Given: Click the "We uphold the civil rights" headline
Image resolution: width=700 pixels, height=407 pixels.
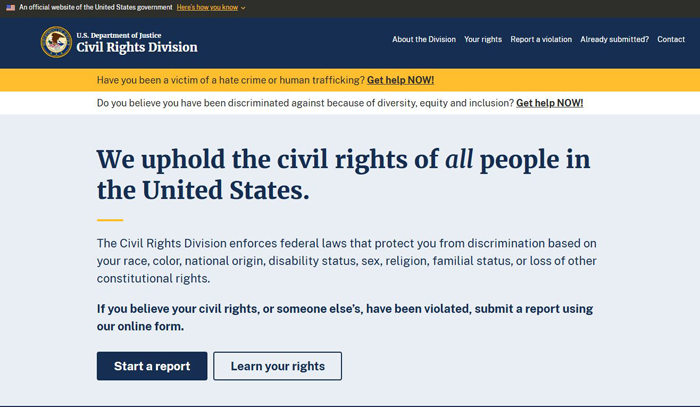Looking at the screenshot, I should tap(343, 174).
